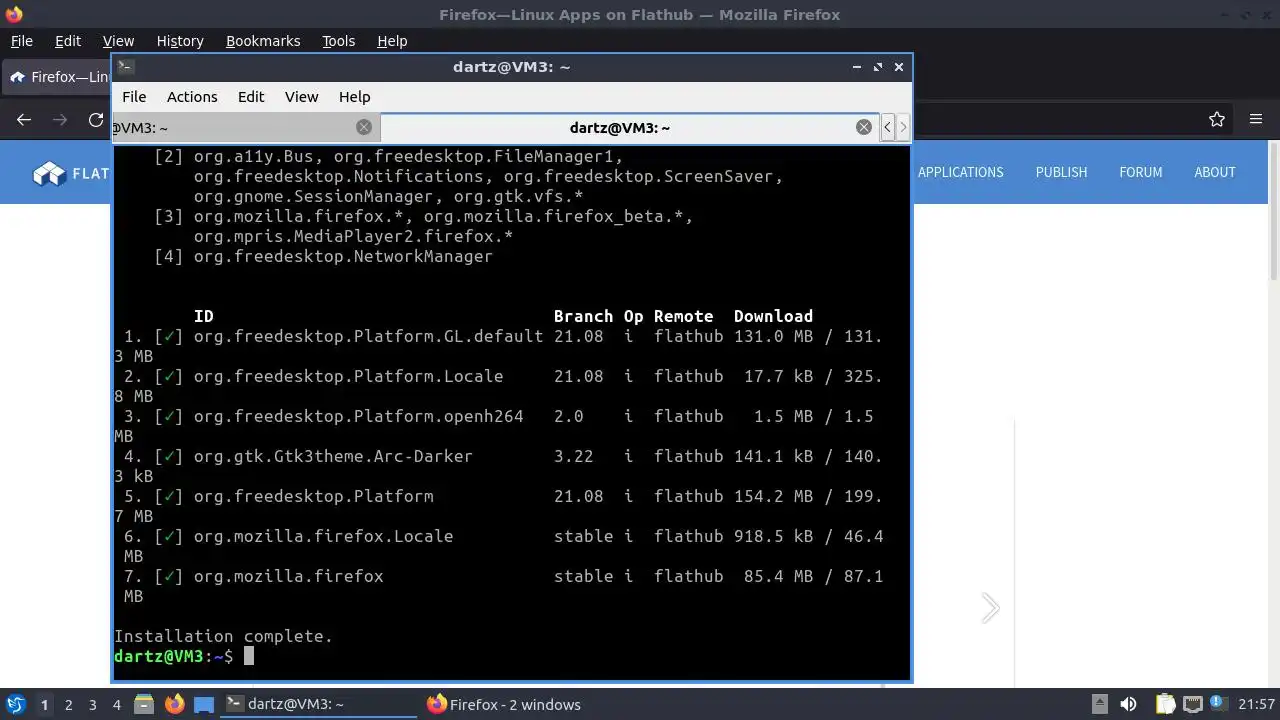
Task: Click the terminal command prompt cursor
Action: 249,656
